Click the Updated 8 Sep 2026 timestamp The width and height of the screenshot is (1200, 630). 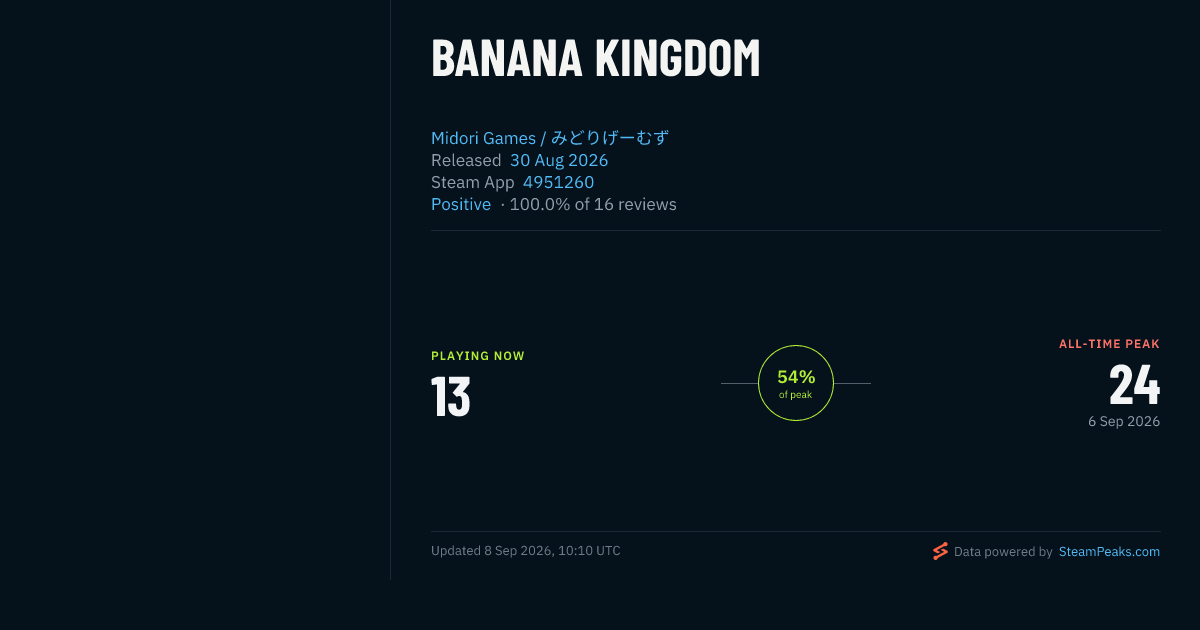526,551
